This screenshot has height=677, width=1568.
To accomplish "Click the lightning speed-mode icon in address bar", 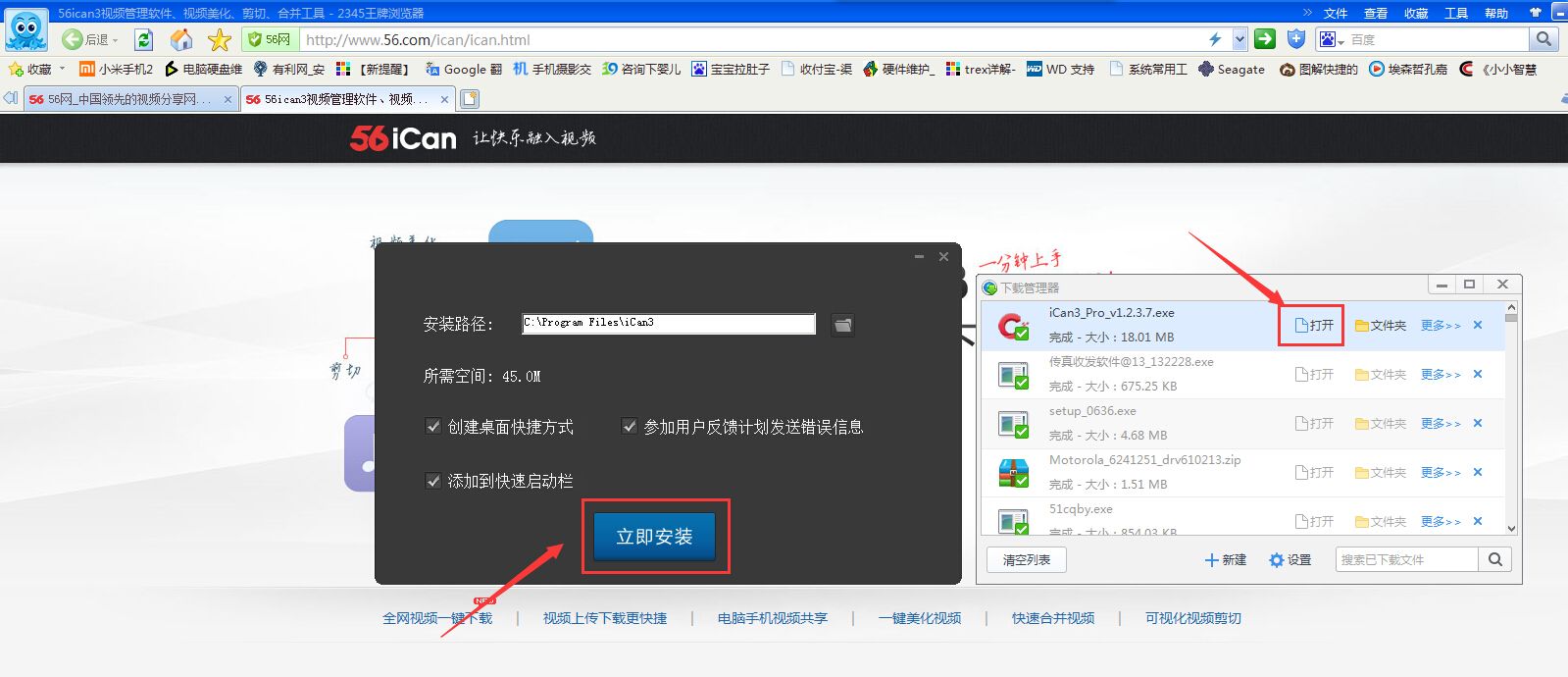I will [1215, 39].
